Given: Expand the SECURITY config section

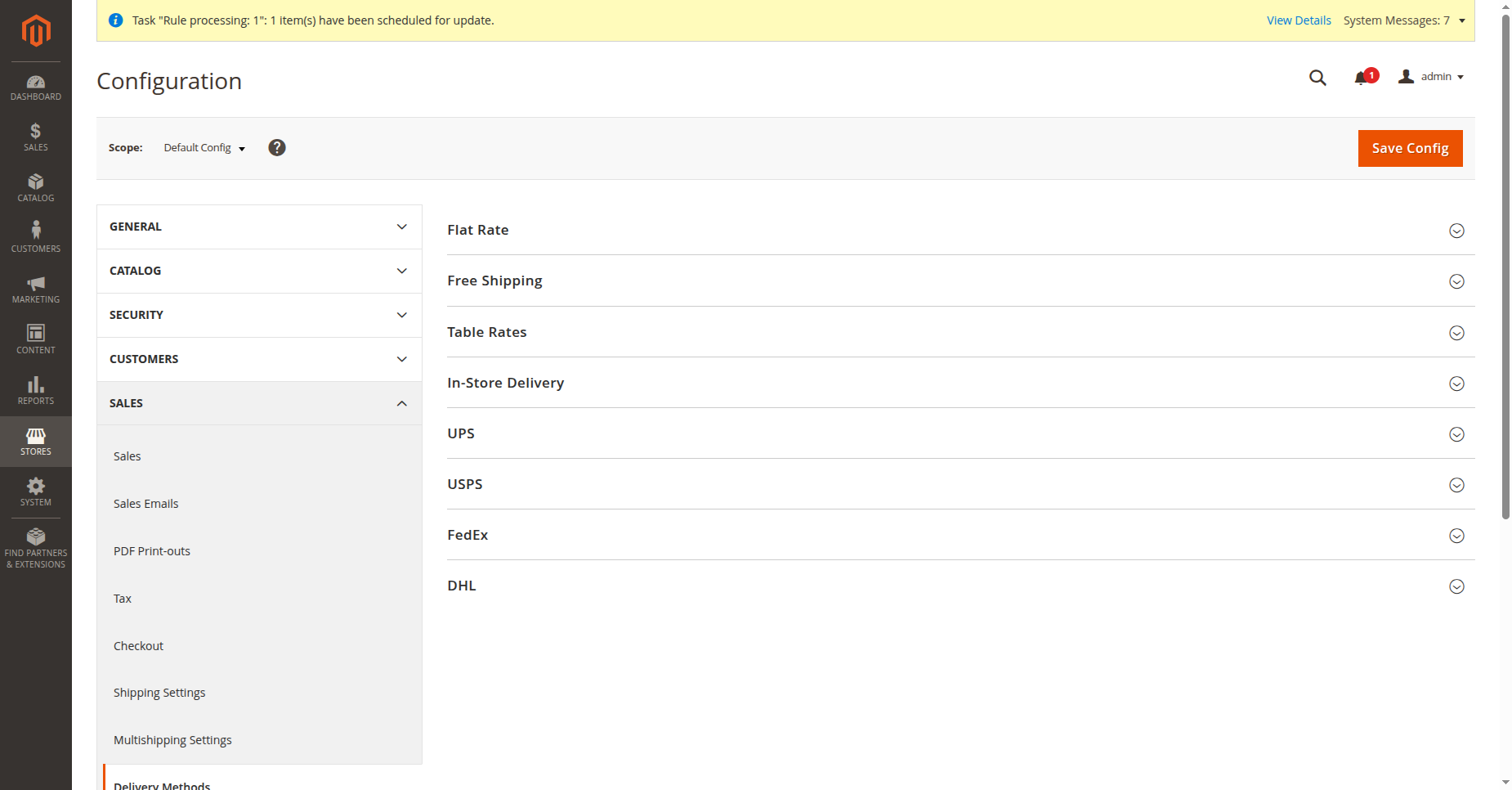Looking at the screenshot, I should [259, 315].
